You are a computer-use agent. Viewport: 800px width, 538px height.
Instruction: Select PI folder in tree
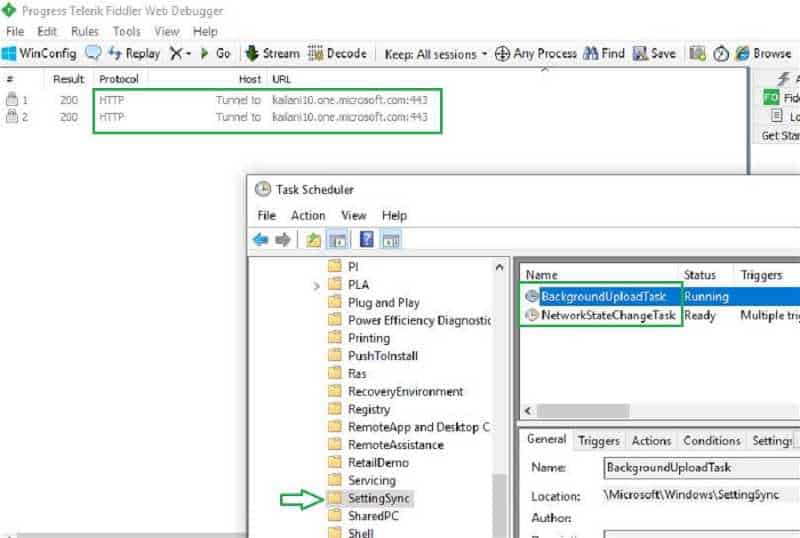click(343, 266)
